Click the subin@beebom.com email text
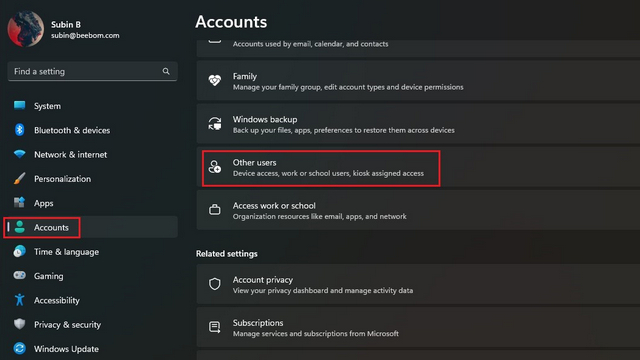Screen dimensions: 640x360 click(85, 36)
